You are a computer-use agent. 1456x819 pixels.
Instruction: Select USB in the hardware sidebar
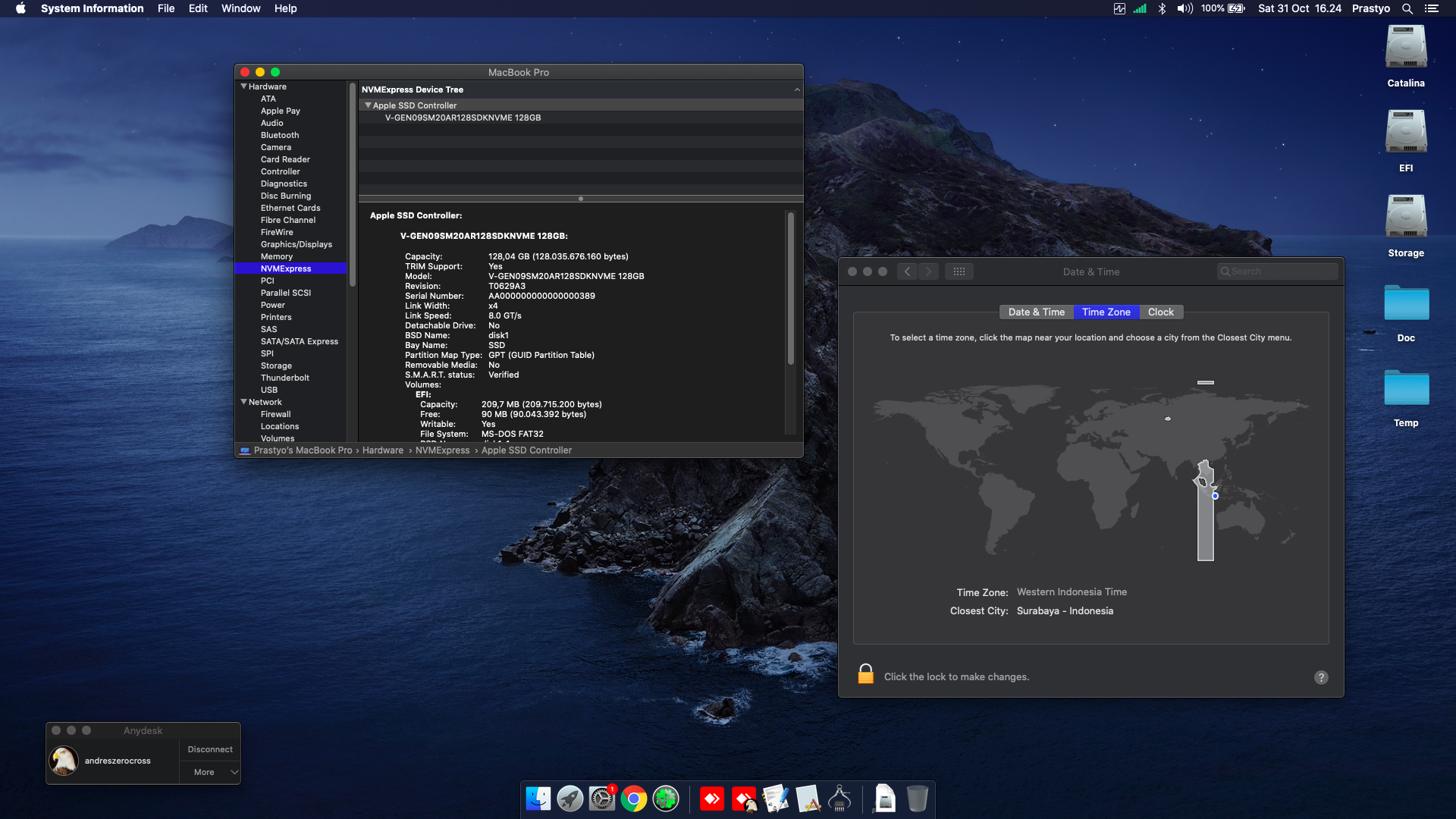click(x=269, y=390)
